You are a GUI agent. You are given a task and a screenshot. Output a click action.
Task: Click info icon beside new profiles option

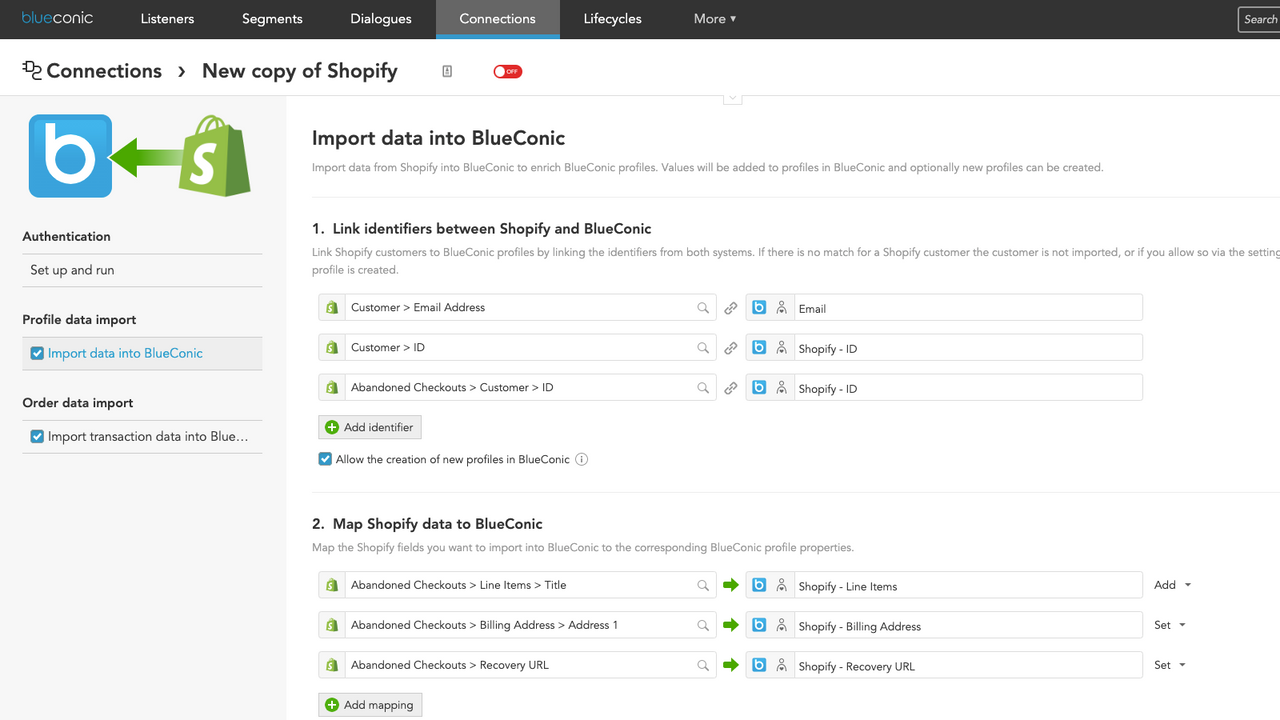tap(581, 460)
